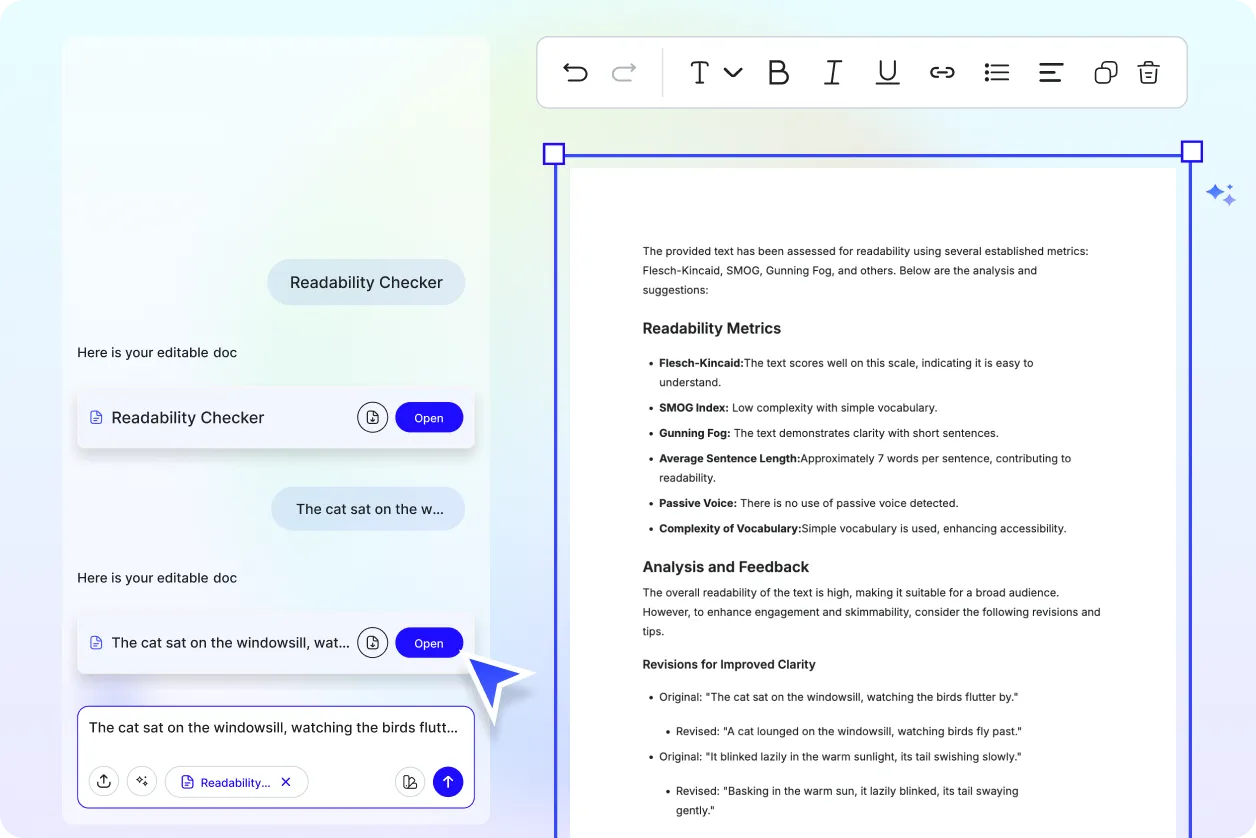This screenshot has width=1256, height=838.
Task: Toggle italic formatting
Action: pos(832,72)
